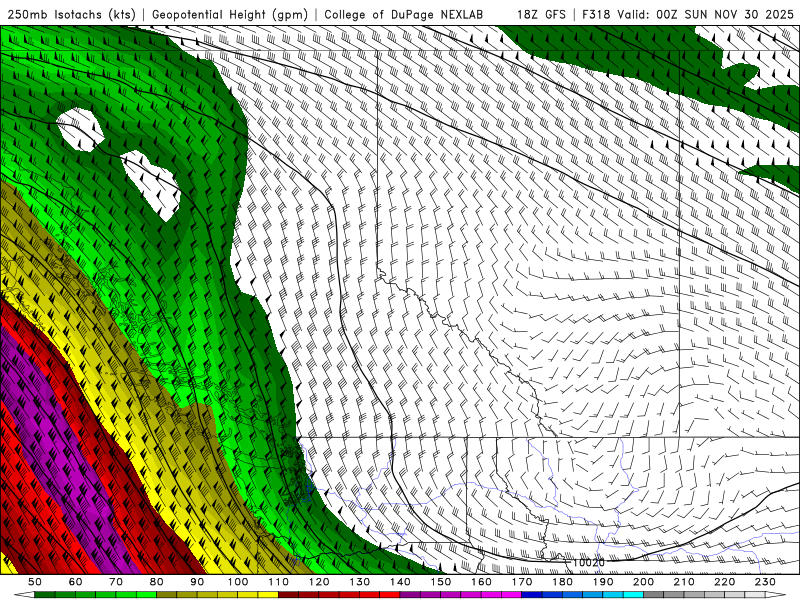Select the darkest green swatch starting the color bar

[44, 594]
